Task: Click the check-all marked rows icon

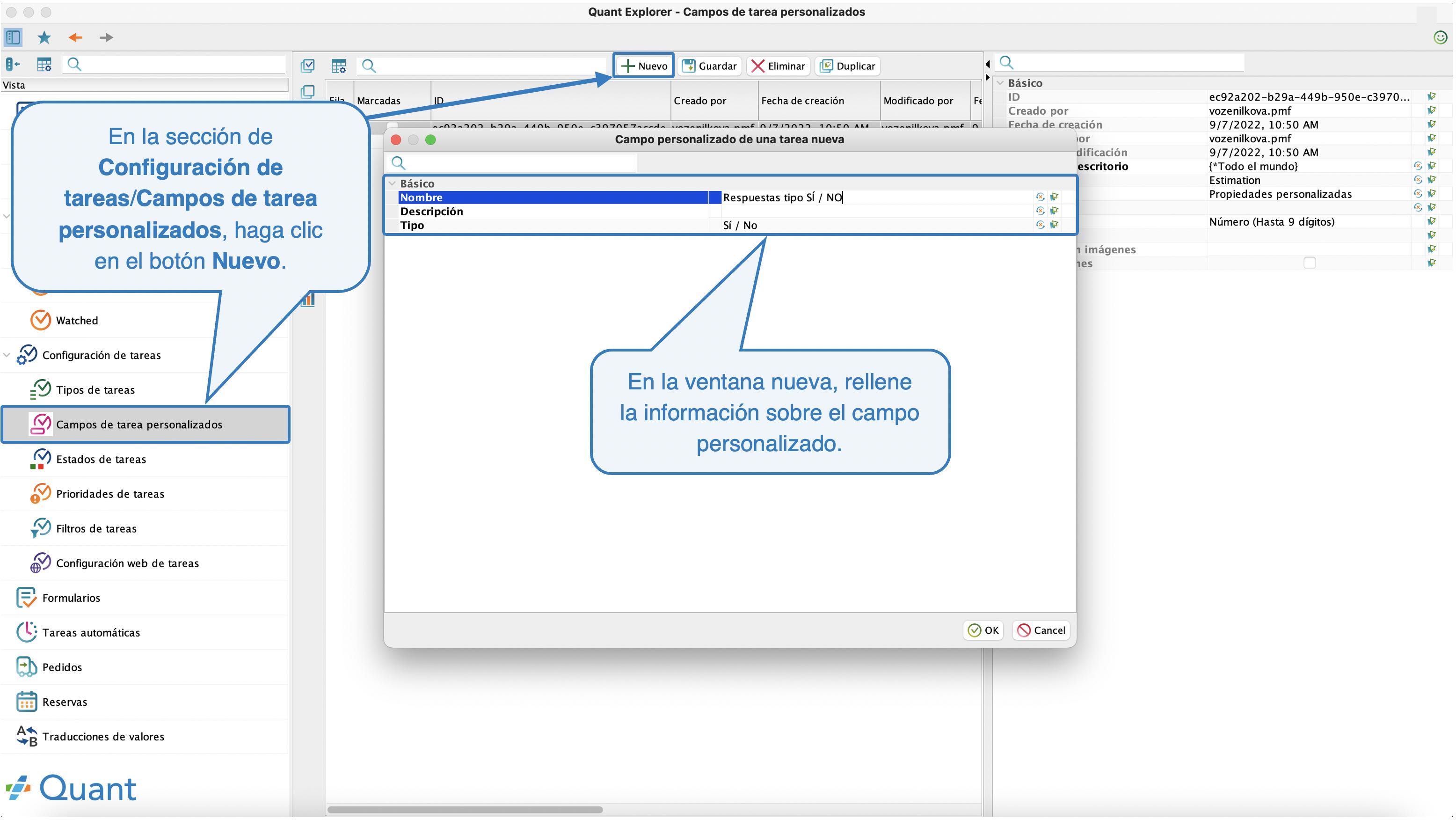Action: [307, 66]
